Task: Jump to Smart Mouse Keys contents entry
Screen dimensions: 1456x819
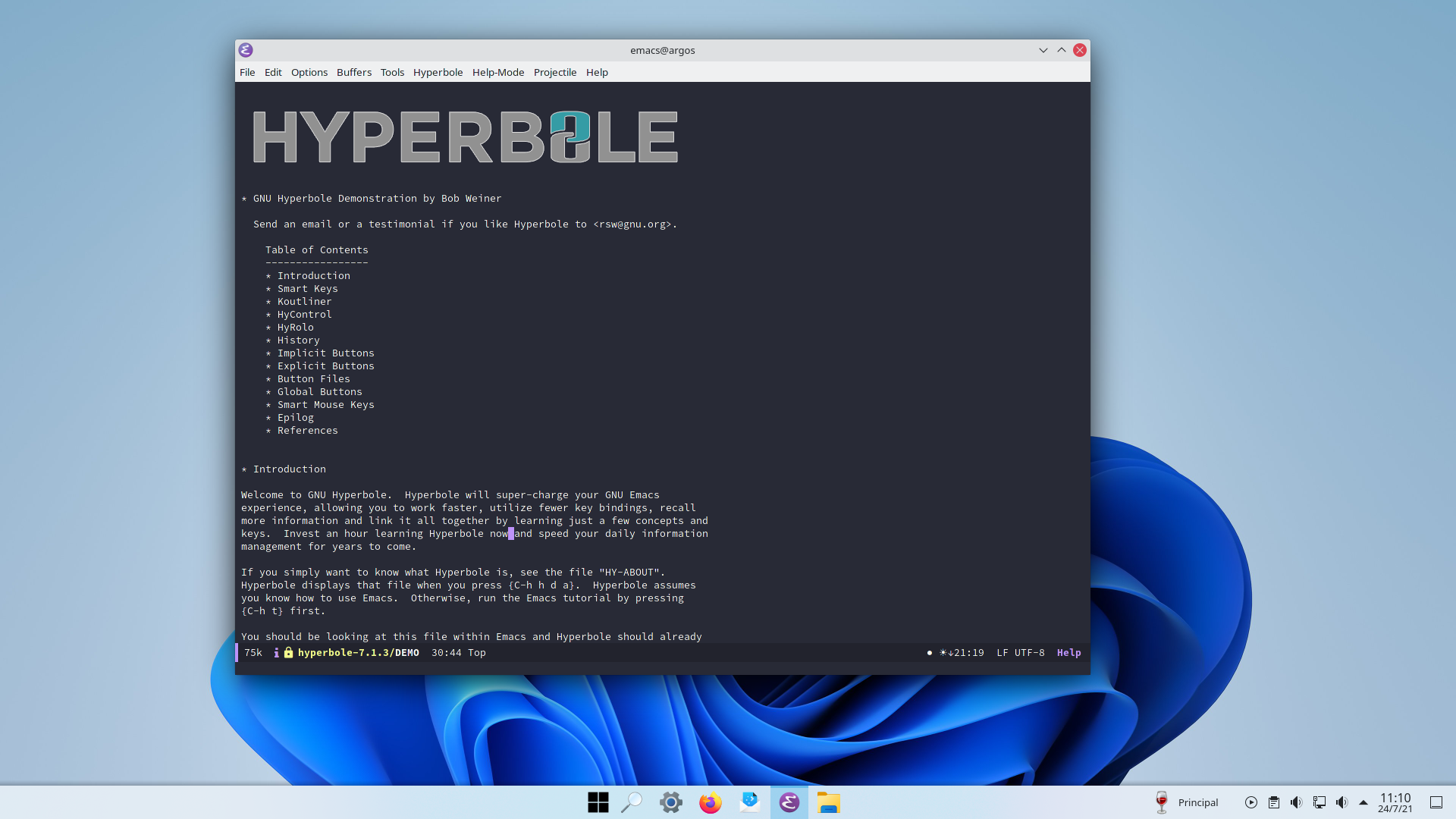Action: point(325,405)
